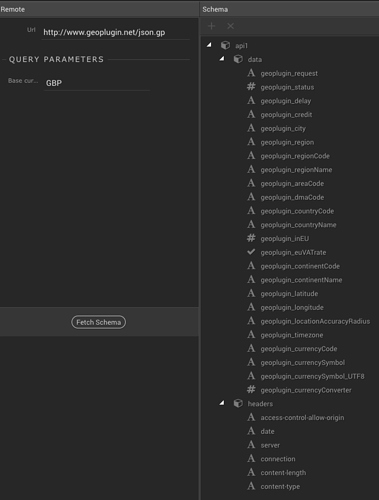379x500 pixels.
Task: Select the geoplugin_request field label
Action: (x=289, y=73)
